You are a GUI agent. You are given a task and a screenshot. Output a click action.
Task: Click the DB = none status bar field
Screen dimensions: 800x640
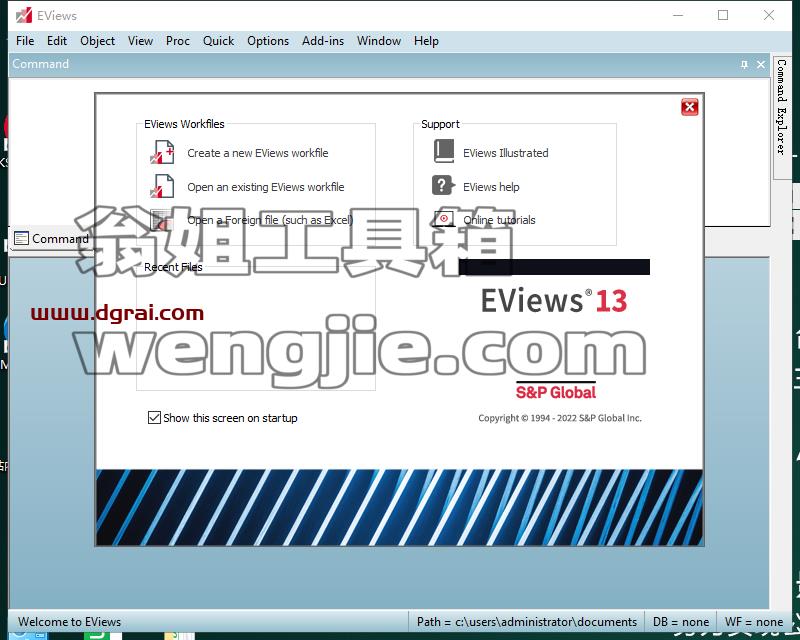[681, 622]
